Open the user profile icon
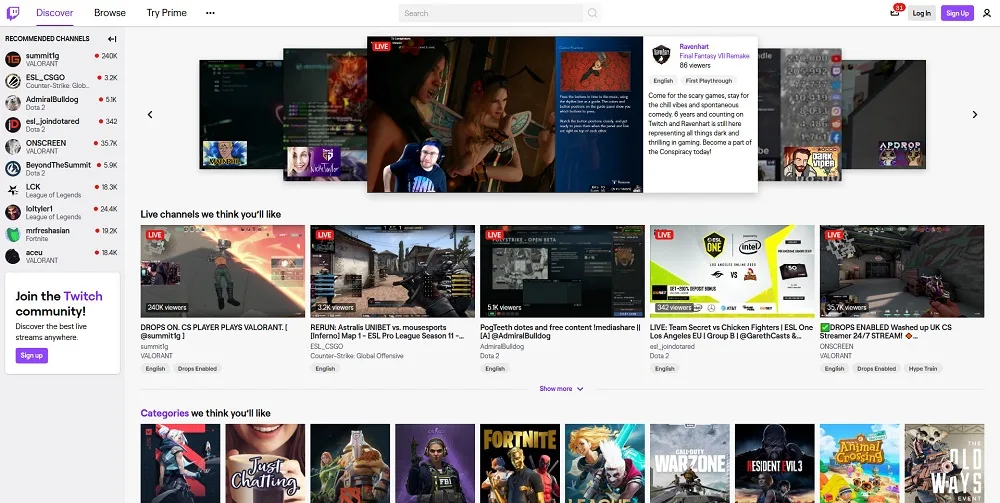This screenshot has height=503, width=1000. 987,13
